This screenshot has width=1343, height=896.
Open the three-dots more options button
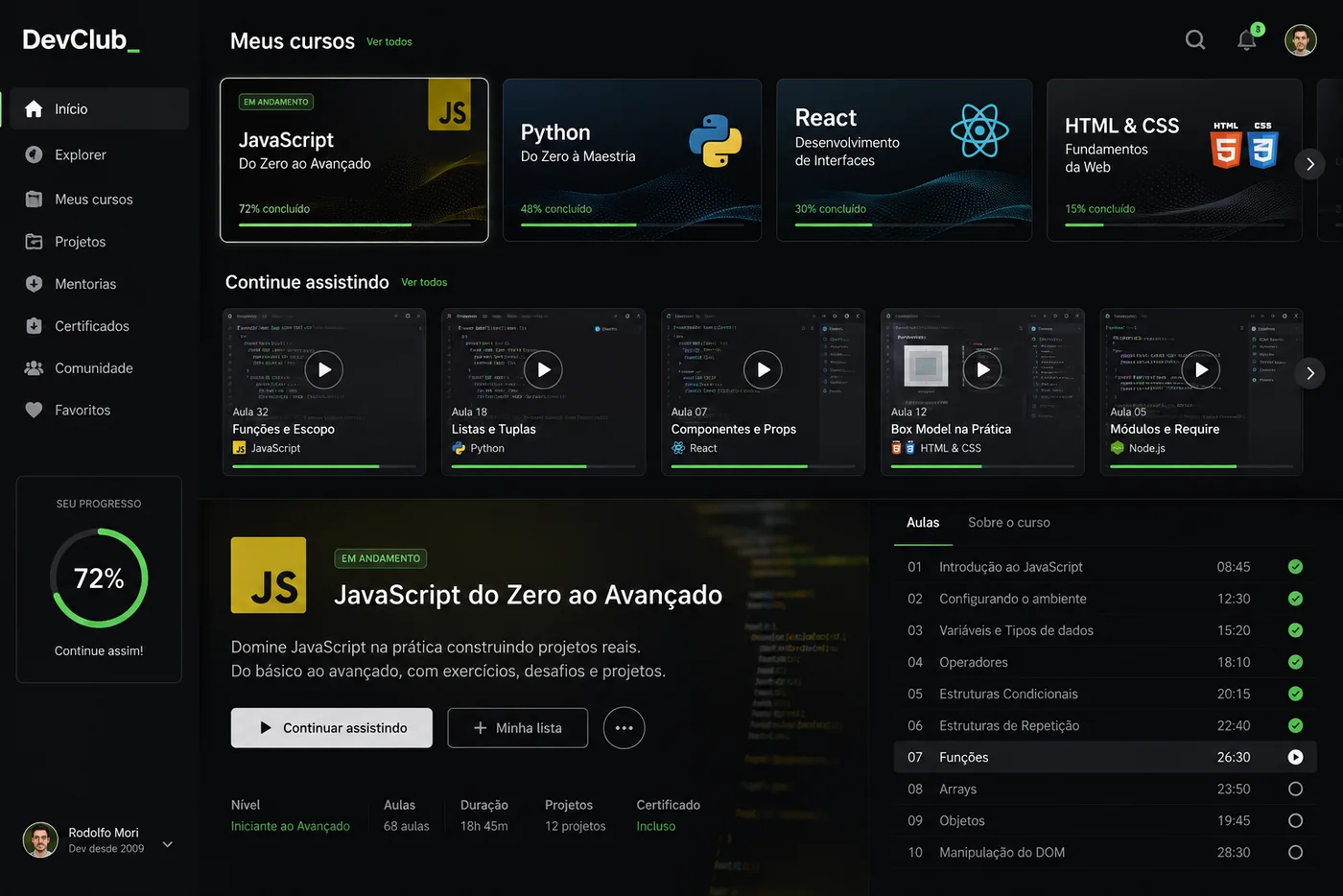point(624,728)
